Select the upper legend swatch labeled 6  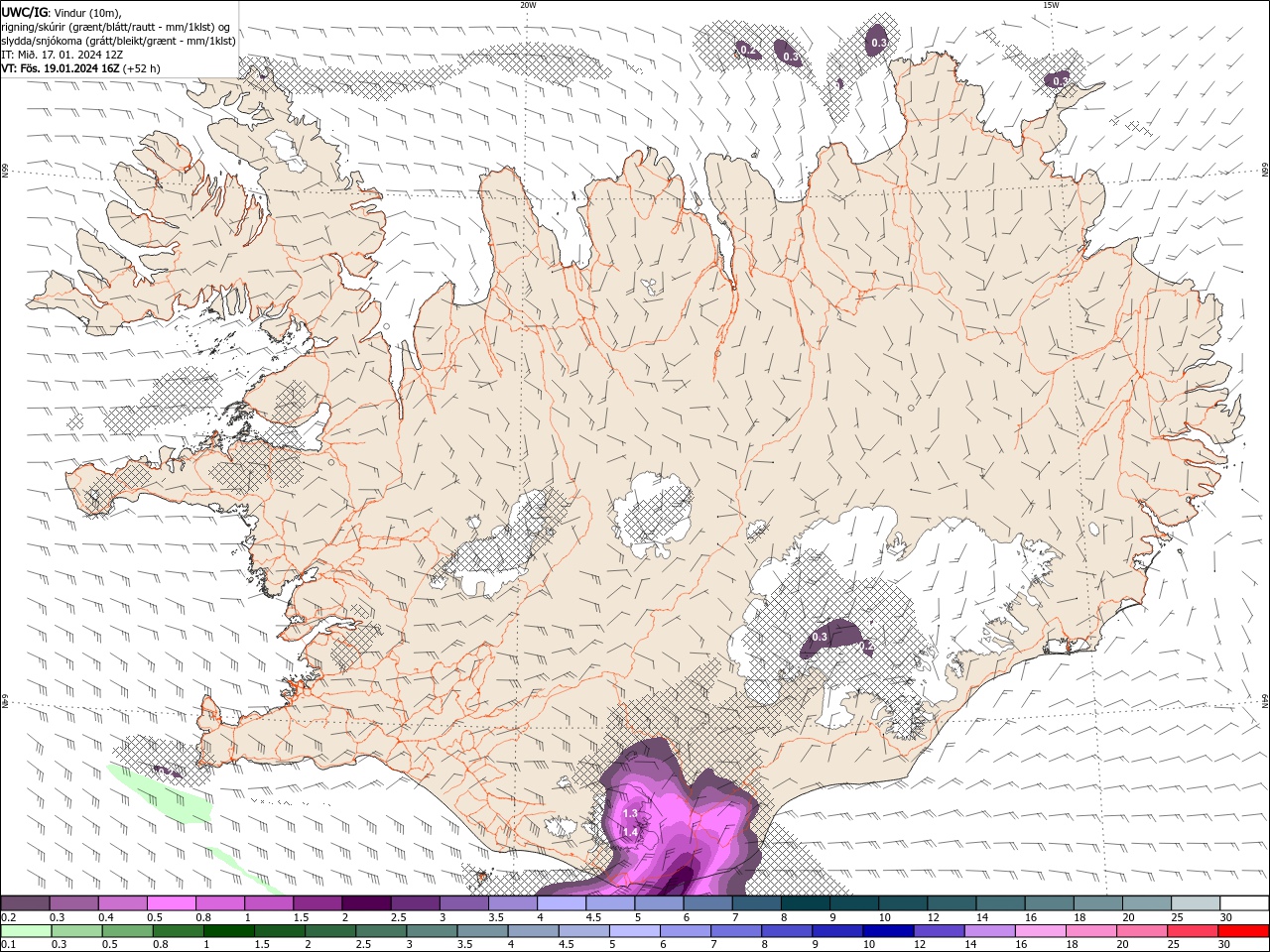pyautogui.click(x=707, y=903)
